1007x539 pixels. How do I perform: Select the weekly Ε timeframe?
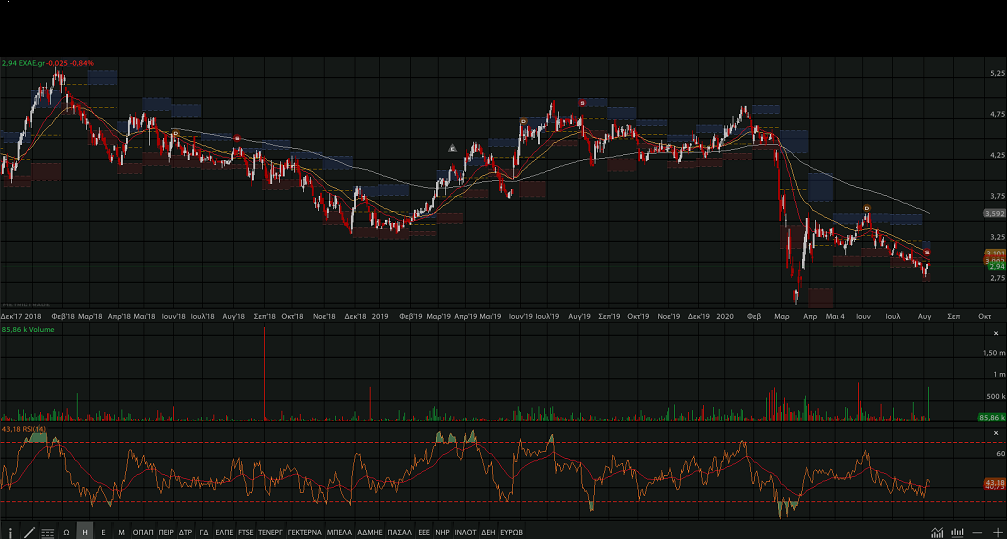pyautogui.click(x=103, y=532)
